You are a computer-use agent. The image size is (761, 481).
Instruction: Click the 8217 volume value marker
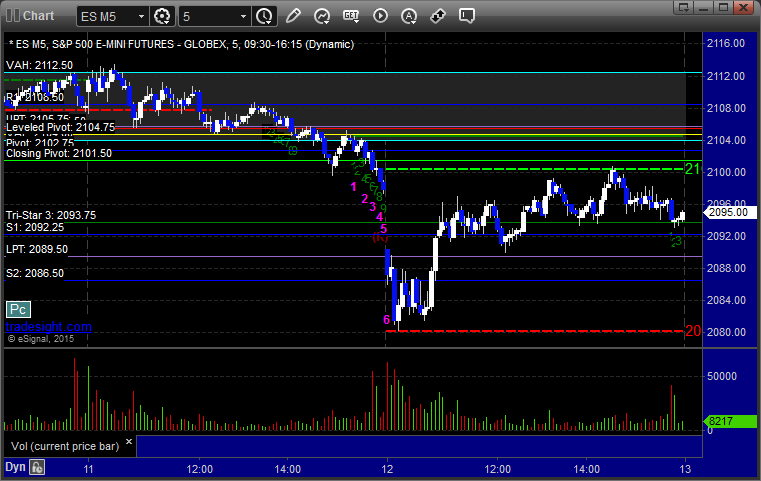tap(729, 421)
